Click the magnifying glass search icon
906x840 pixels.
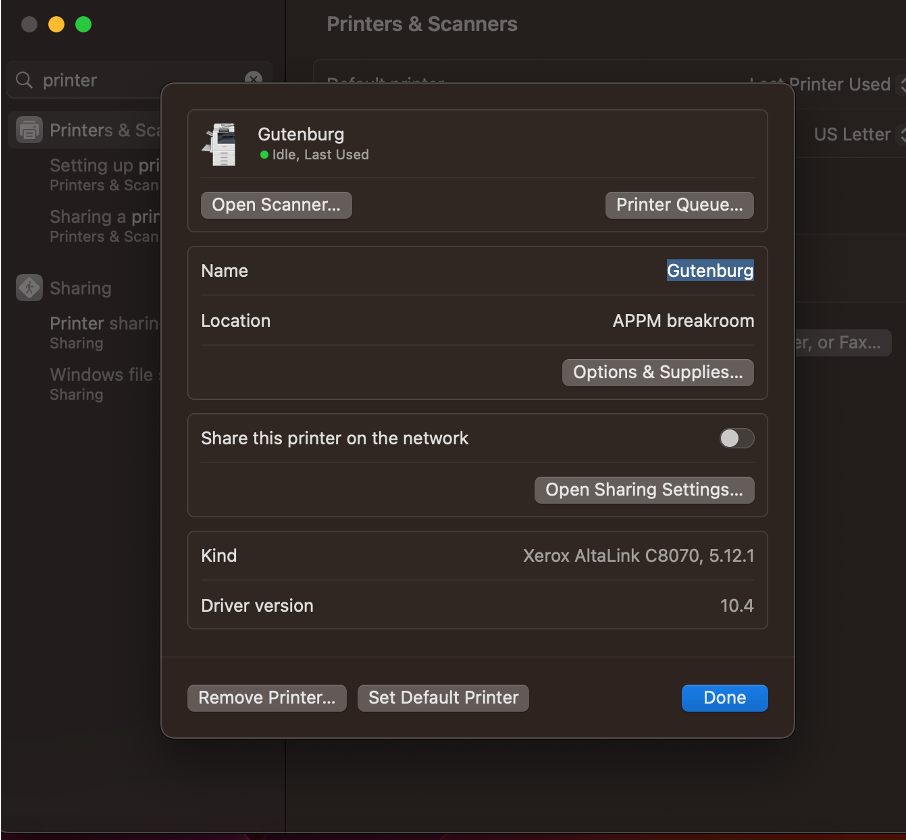pos(24,80)
